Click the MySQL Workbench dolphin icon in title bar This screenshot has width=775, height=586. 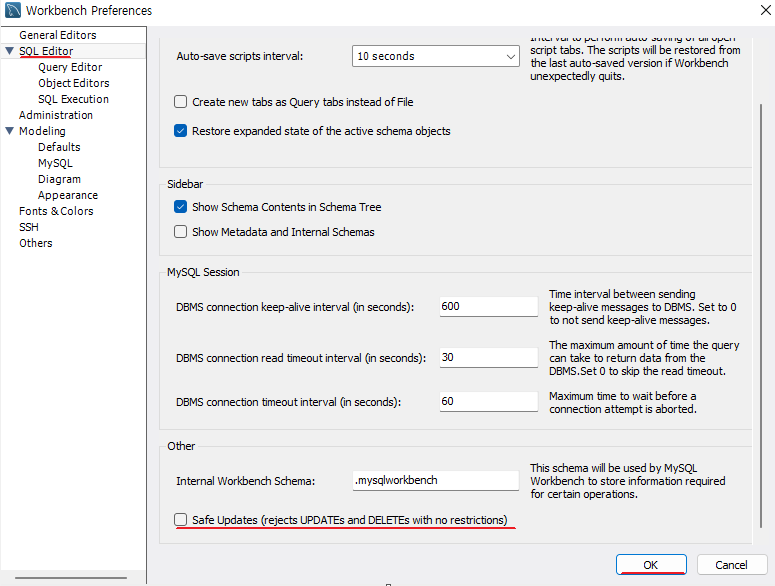[12, 10]
